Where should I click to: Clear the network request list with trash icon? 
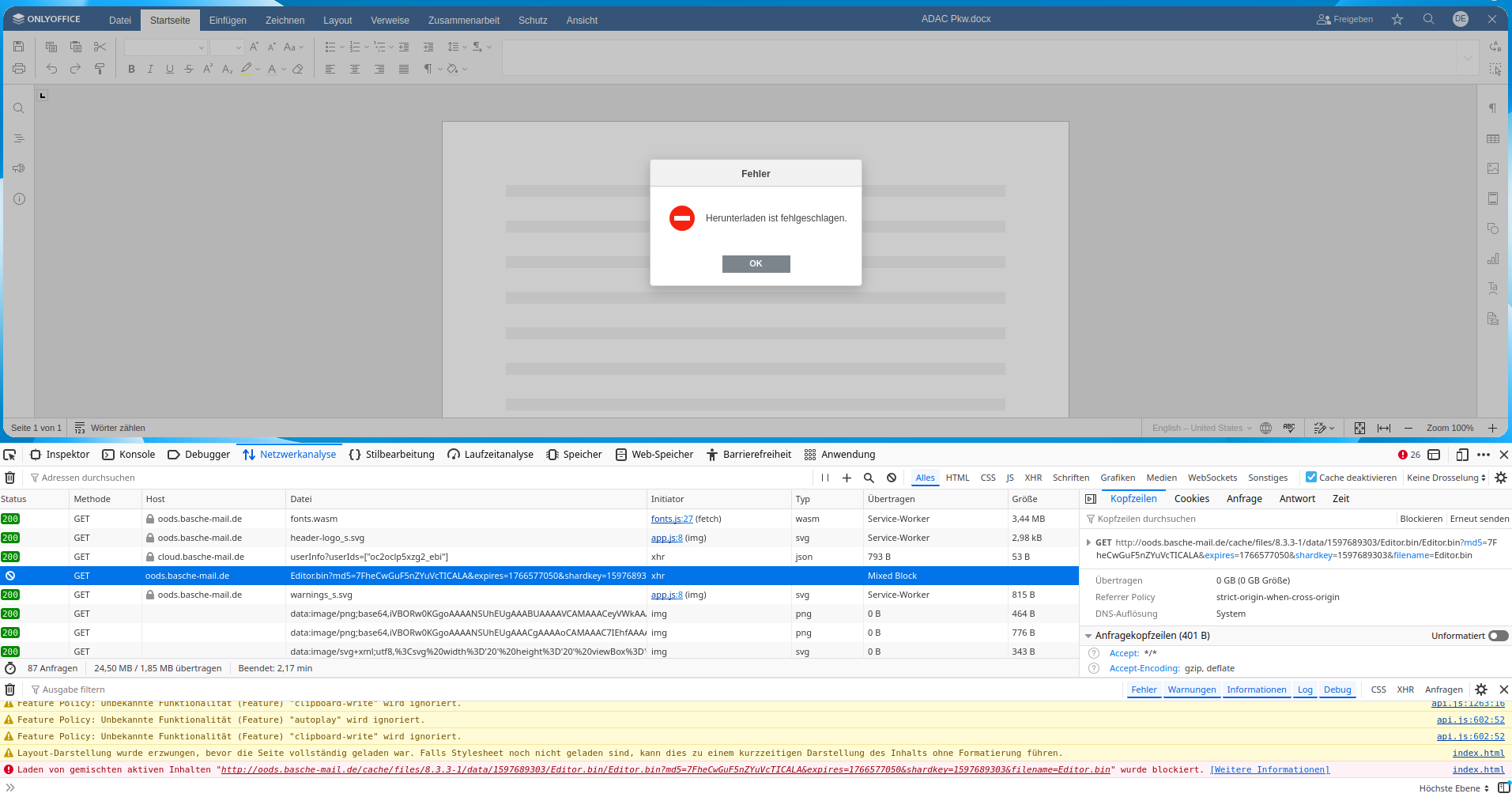pos(10,478)
